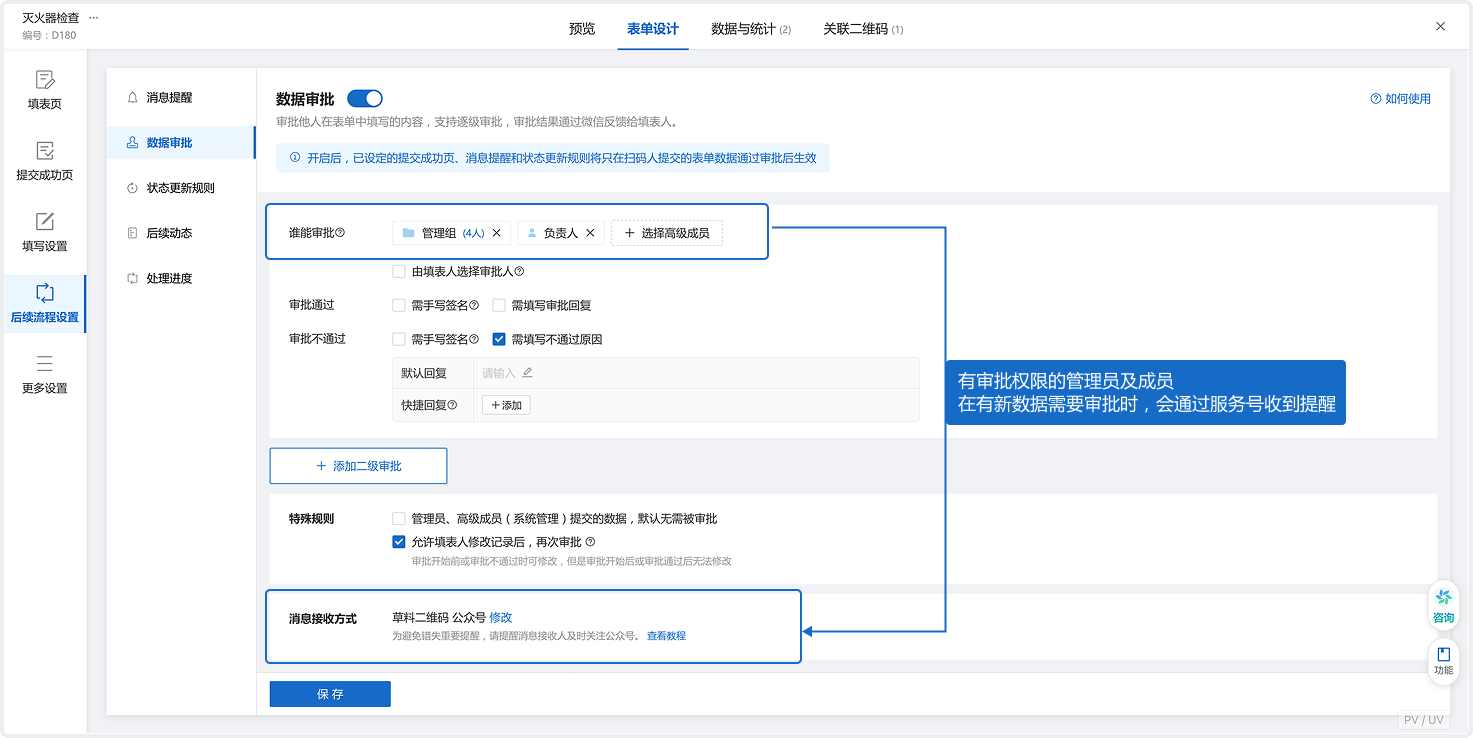This screenshot has width=1473, height=738.
Task: Toggle off the 数据审批 switch
Action: point(364,98)
